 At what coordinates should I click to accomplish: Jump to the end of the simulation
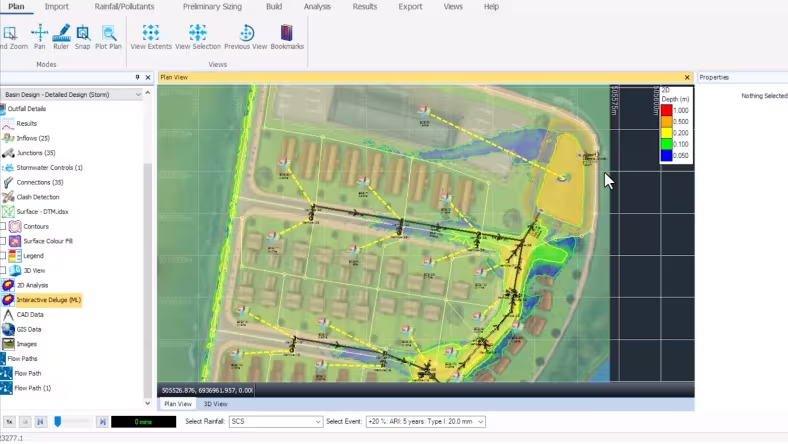click(x=102, y=422)
